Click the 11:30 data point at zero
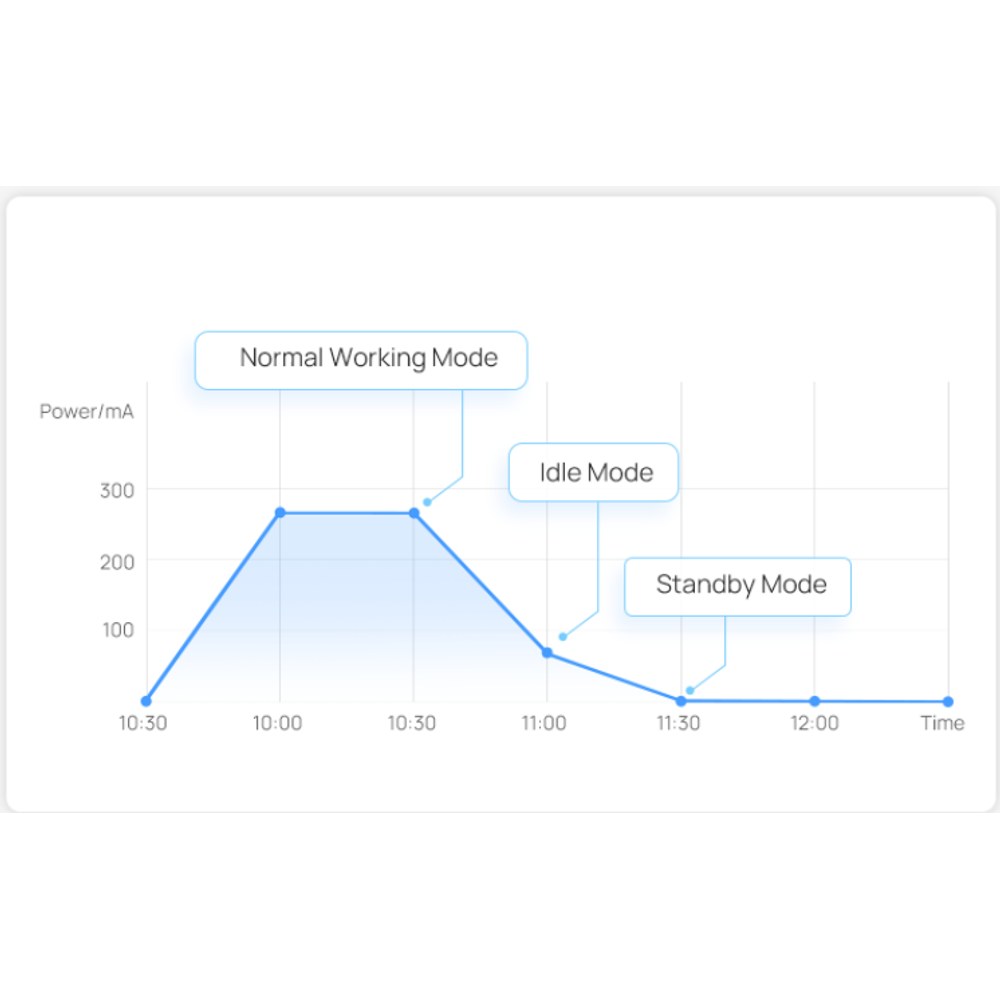 click(681, 701)
